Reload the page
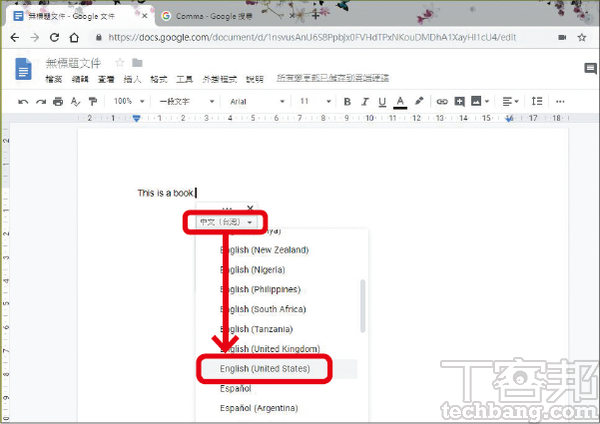600x424 pixels. tap(54, 38)
